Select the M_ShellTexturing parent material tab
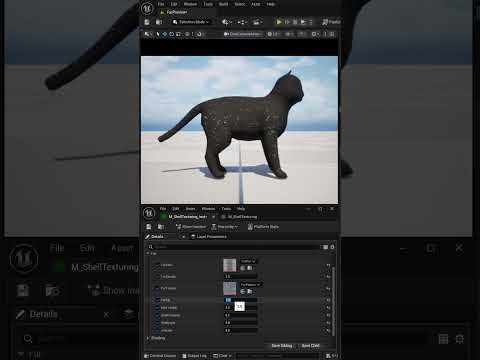 point(239,217)
